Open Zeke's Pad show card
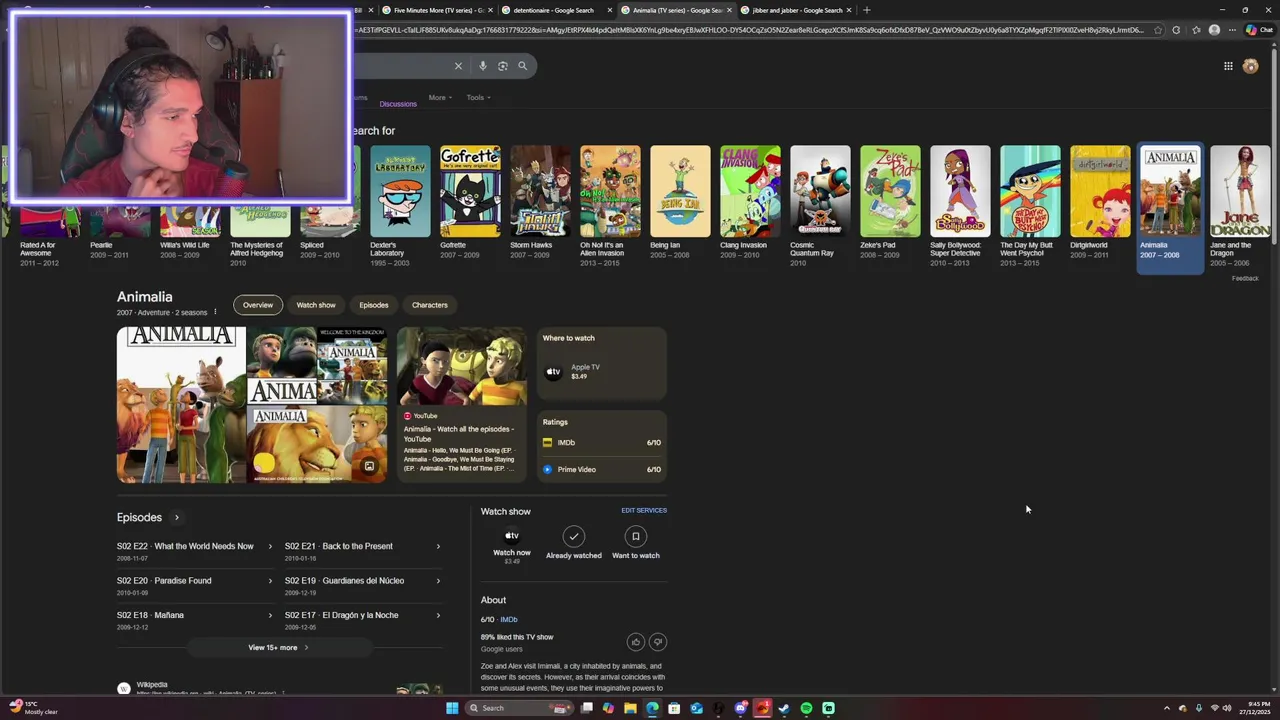The image size is (1280, 720). pyautogui.click(x=890, y=203)
